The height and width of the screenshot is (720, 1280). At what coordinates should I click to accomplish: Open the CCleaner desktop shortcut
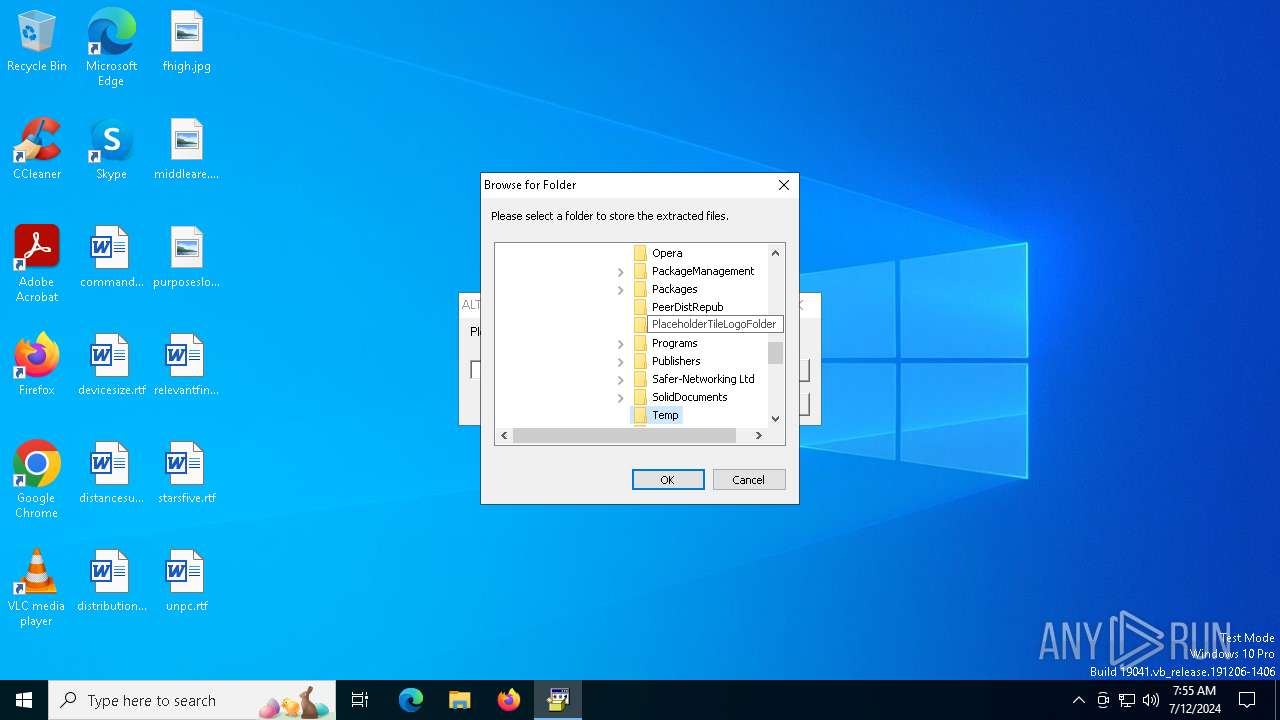[37, 150]
